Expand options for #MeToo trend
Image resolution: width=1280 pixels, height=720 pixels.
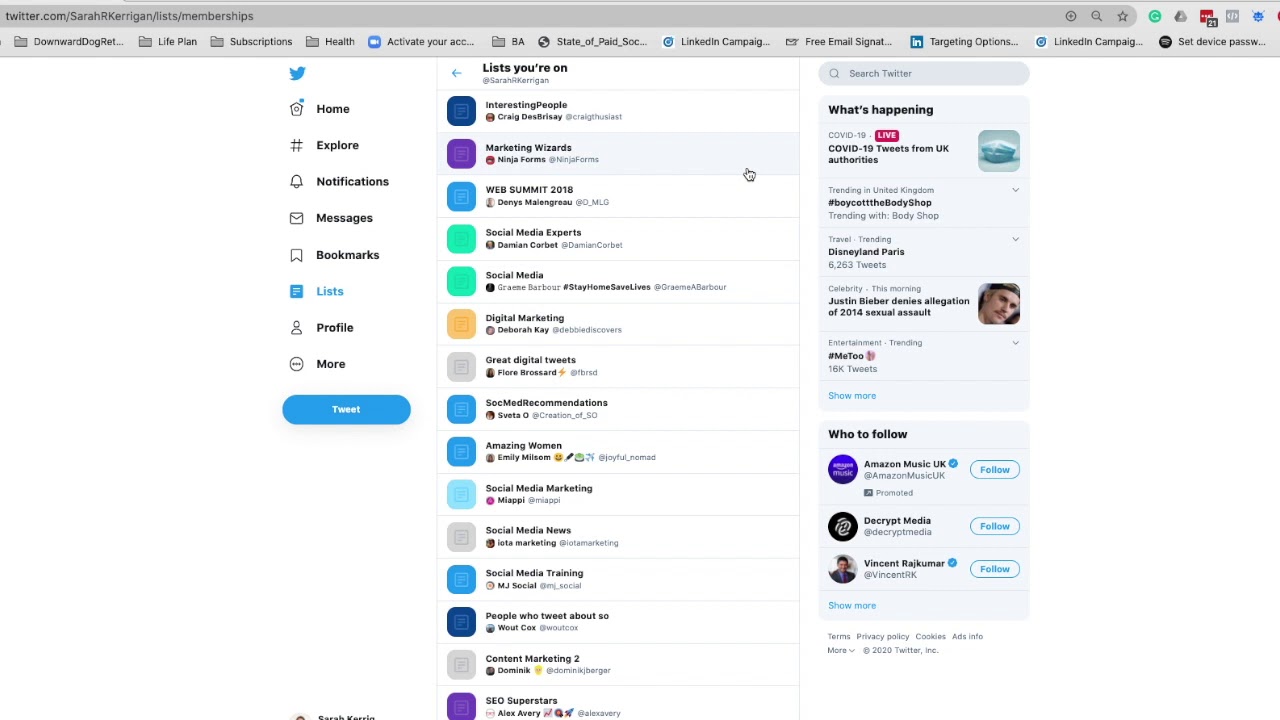click(x=1015, y=343)
